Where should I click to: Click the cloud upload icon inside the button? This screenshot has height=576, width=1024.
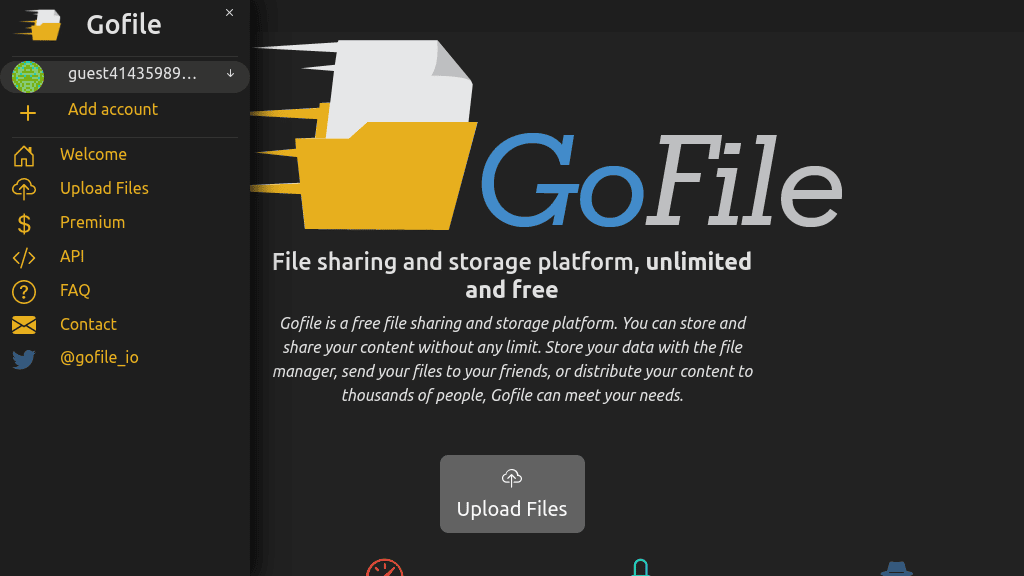(512, 477)
